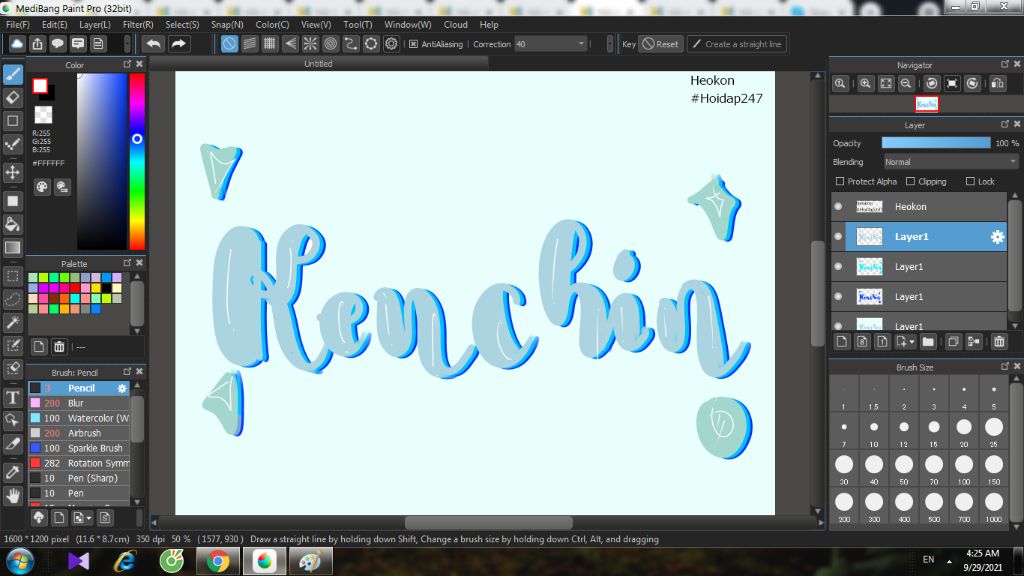Hide the Heokon layer

click(x=839, y=206)
